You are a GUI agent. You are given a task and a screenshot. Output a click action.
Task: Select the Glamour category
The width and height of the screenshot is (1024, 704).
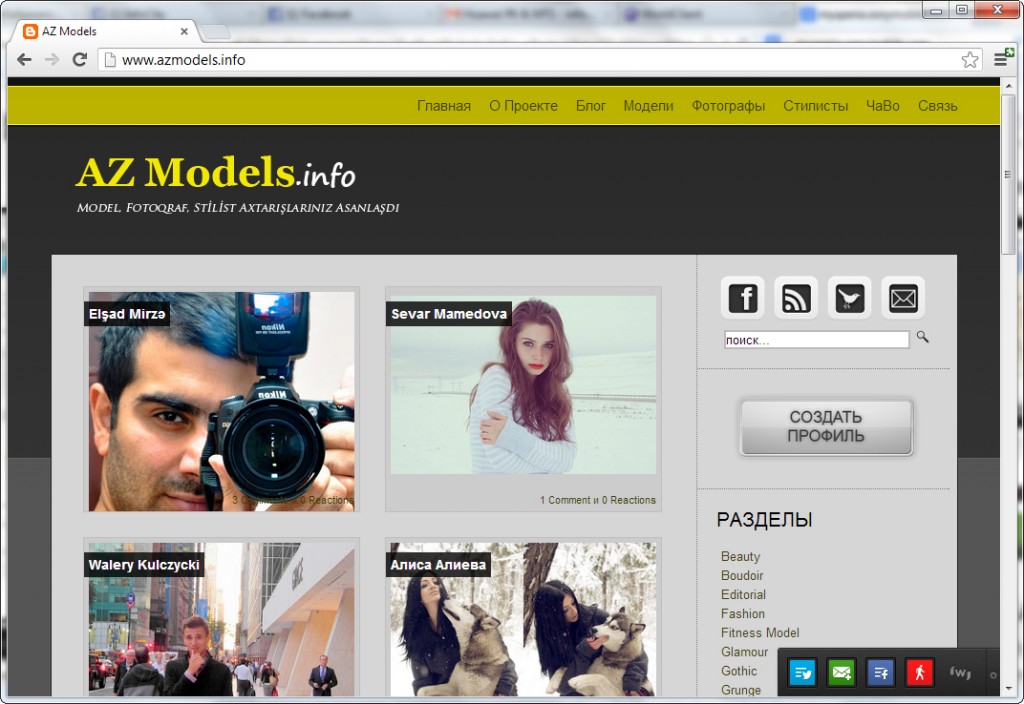(744, 652)
